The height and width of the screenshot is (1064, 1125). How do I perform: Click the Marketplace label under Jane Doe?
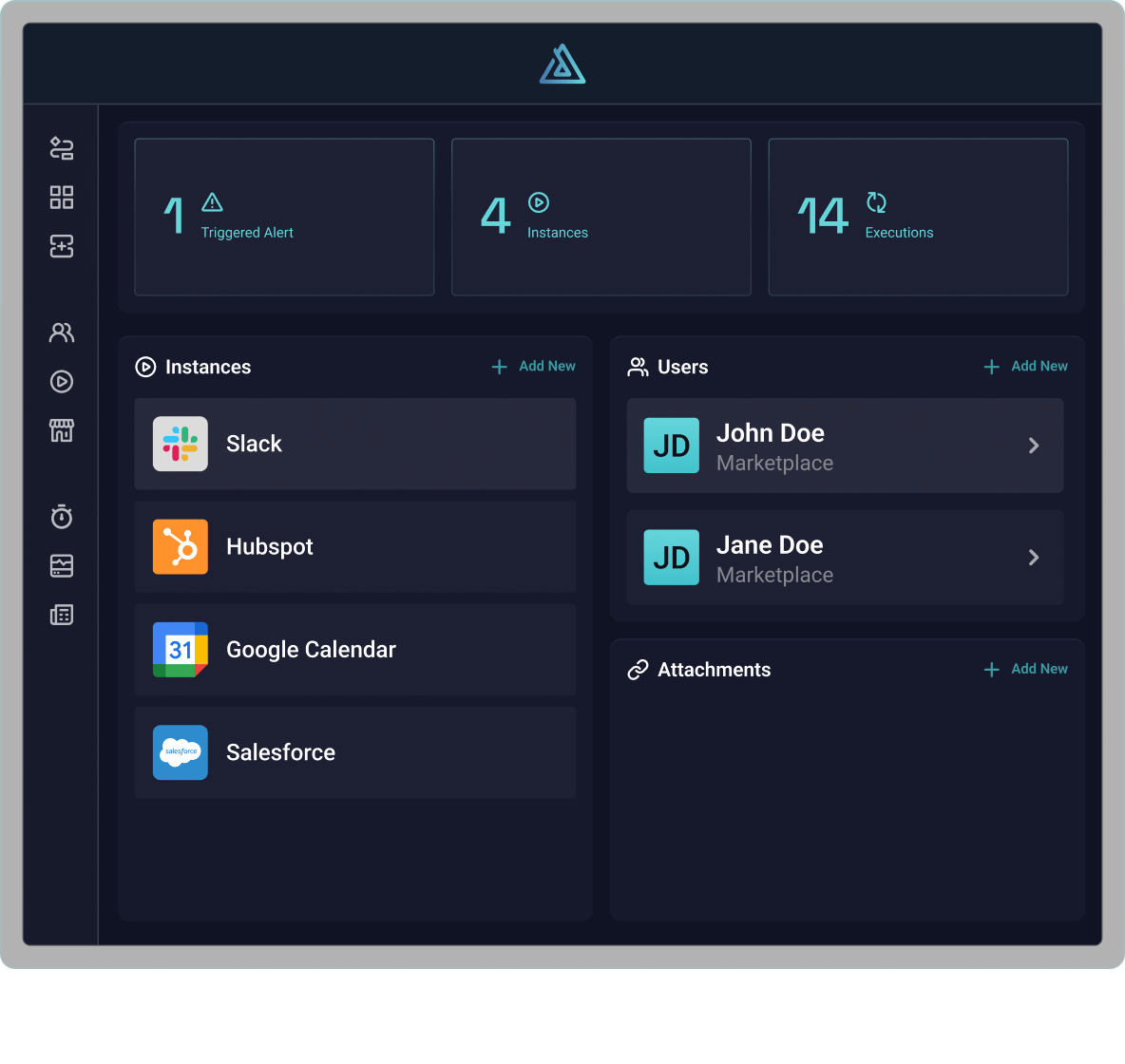[775, 576]
